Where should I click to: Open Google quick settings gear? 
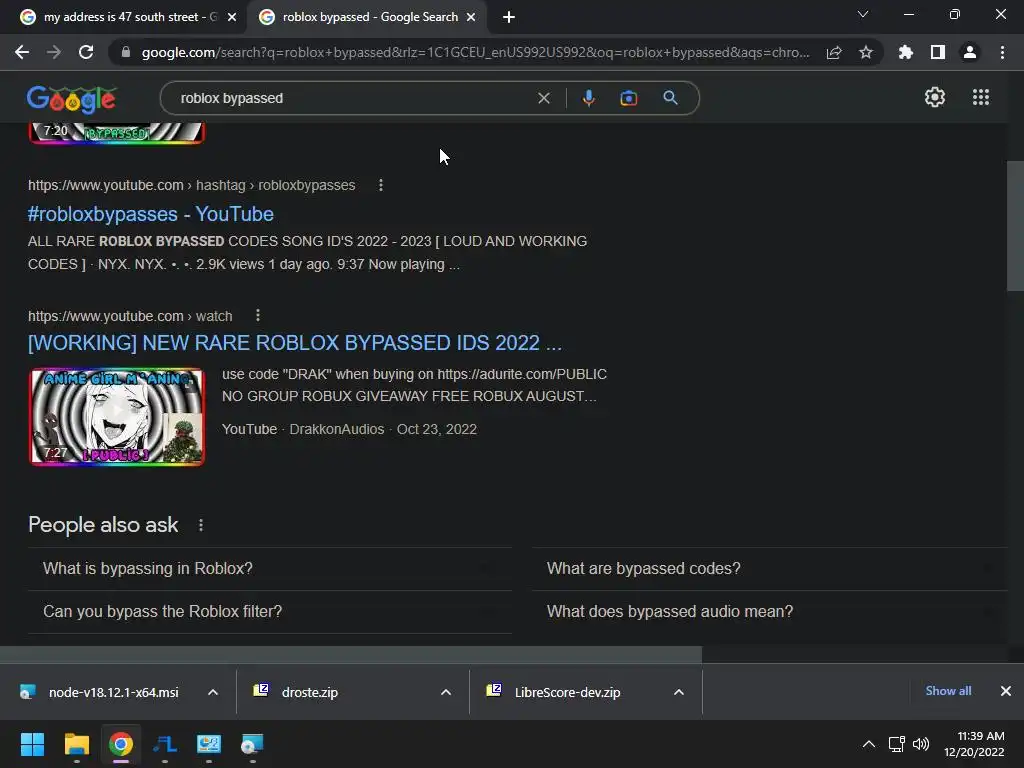point(935,97)
